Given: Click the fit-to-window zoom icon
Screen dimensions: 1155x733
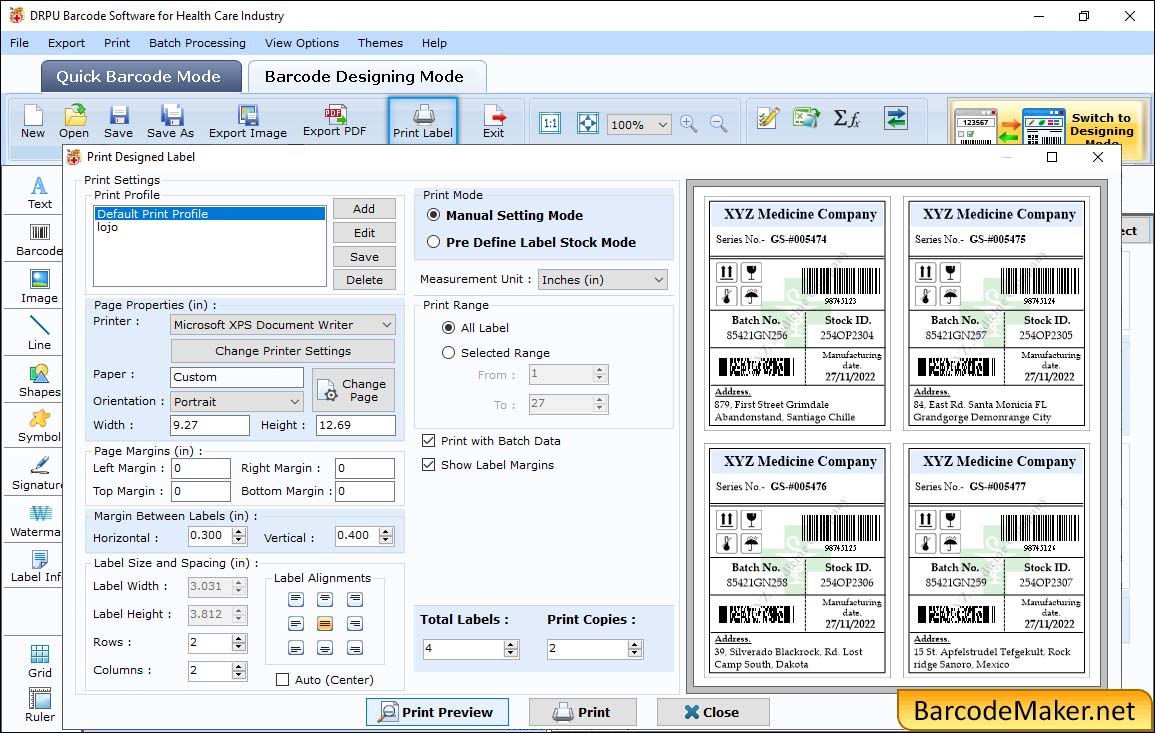Looking at the screenshot, I should pos(588,123).
